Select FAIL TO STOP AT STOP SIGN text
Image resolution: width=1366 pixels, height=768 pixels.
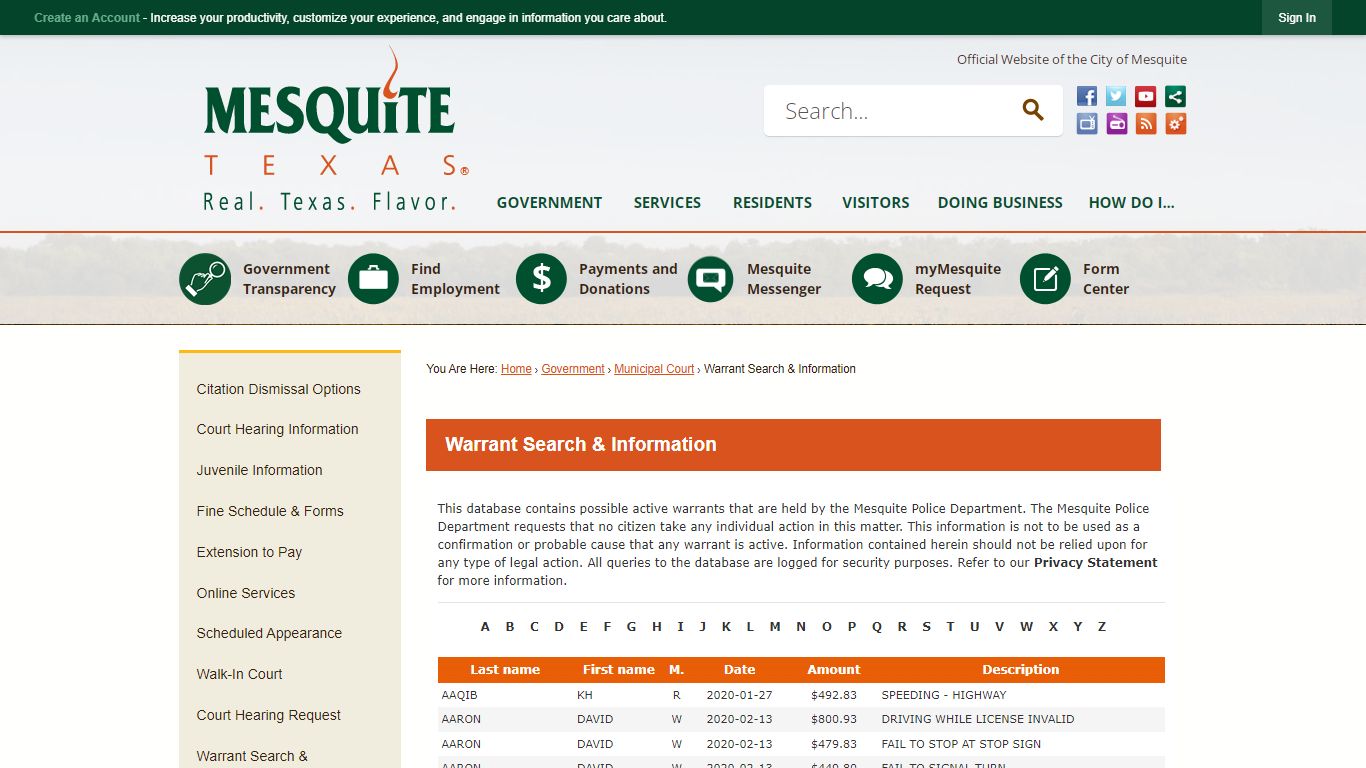pyautogui.click(x=961, y=744)
